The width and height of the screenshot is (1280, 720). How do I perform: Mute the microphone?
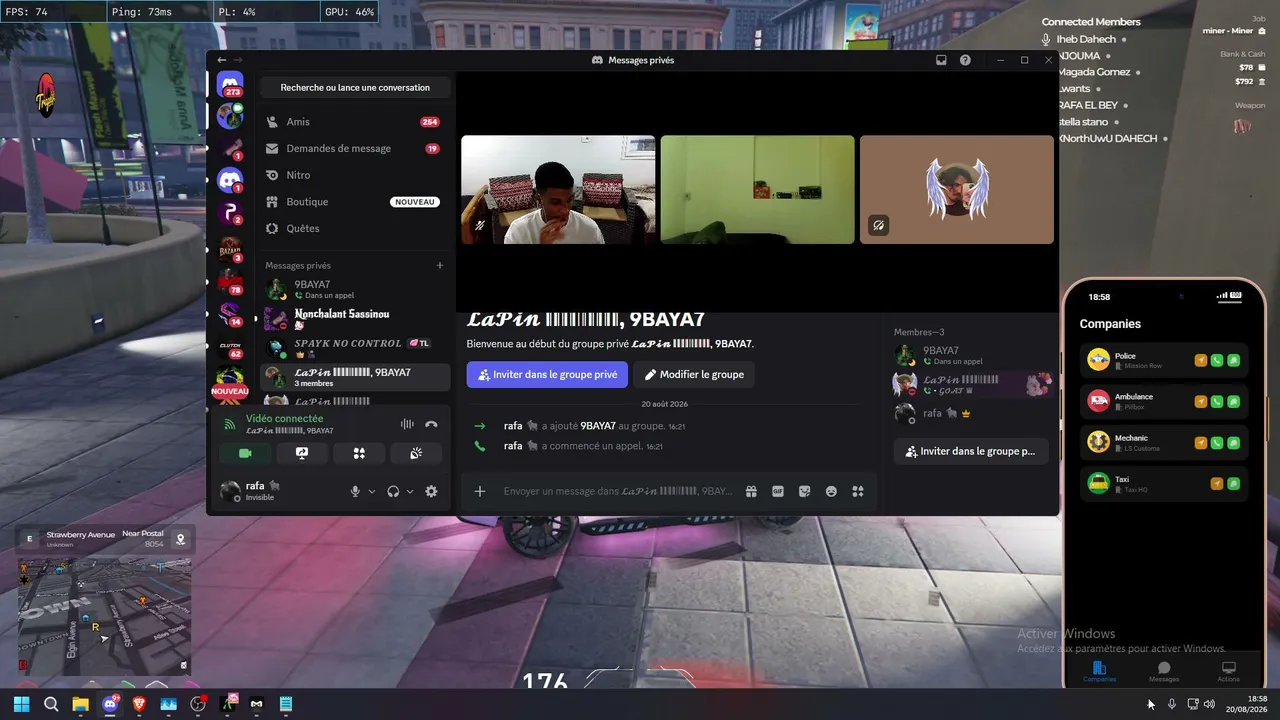click(x=355, y=491)
